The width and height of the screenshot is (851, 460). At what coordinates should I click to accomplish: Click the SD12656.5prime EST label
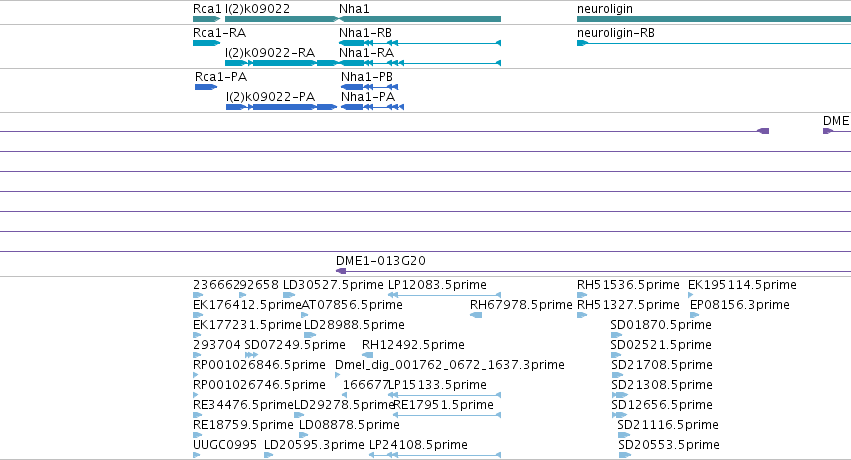click(662, 405)
